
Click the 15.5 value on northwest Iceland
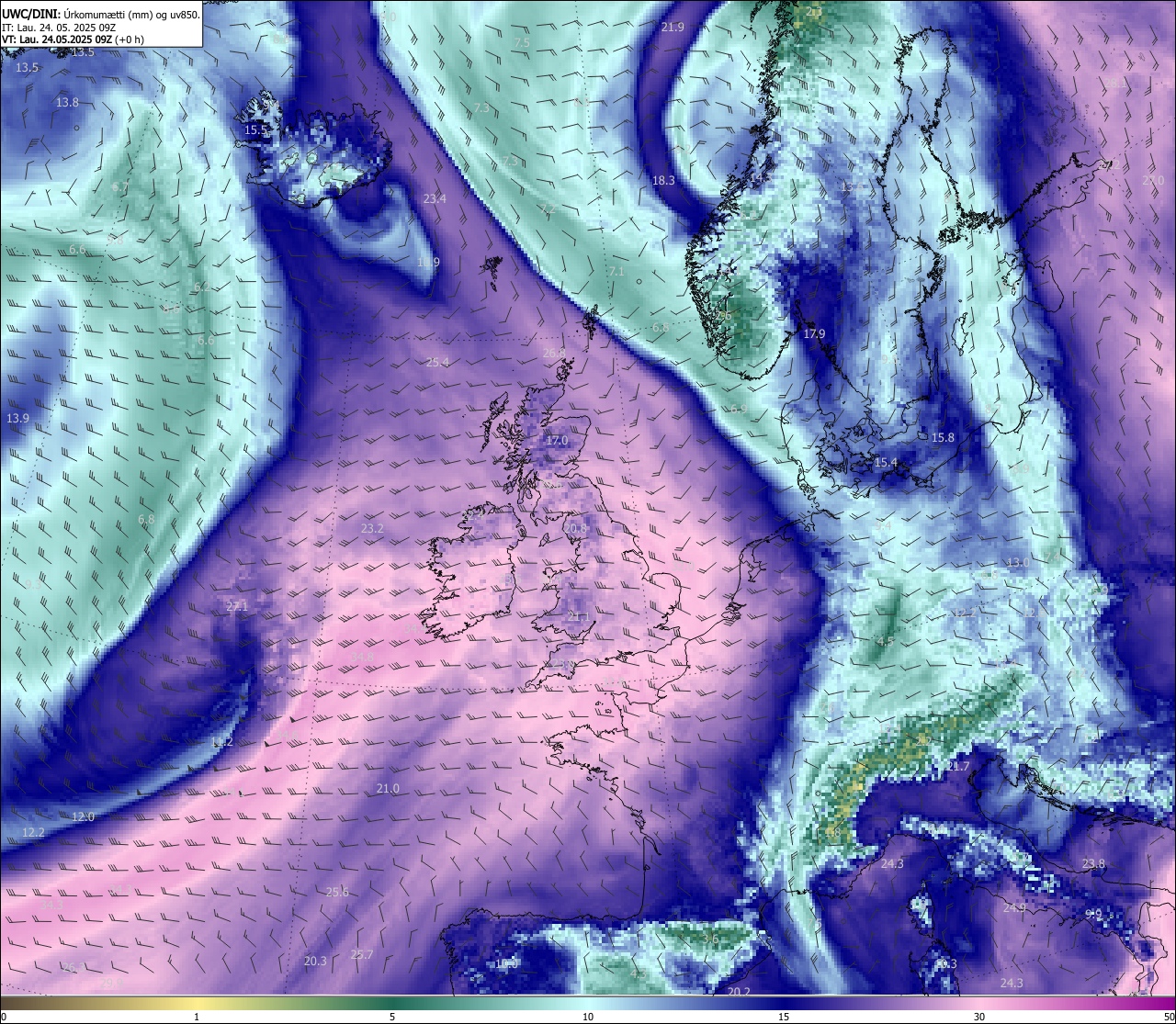(x=256, y=130)
